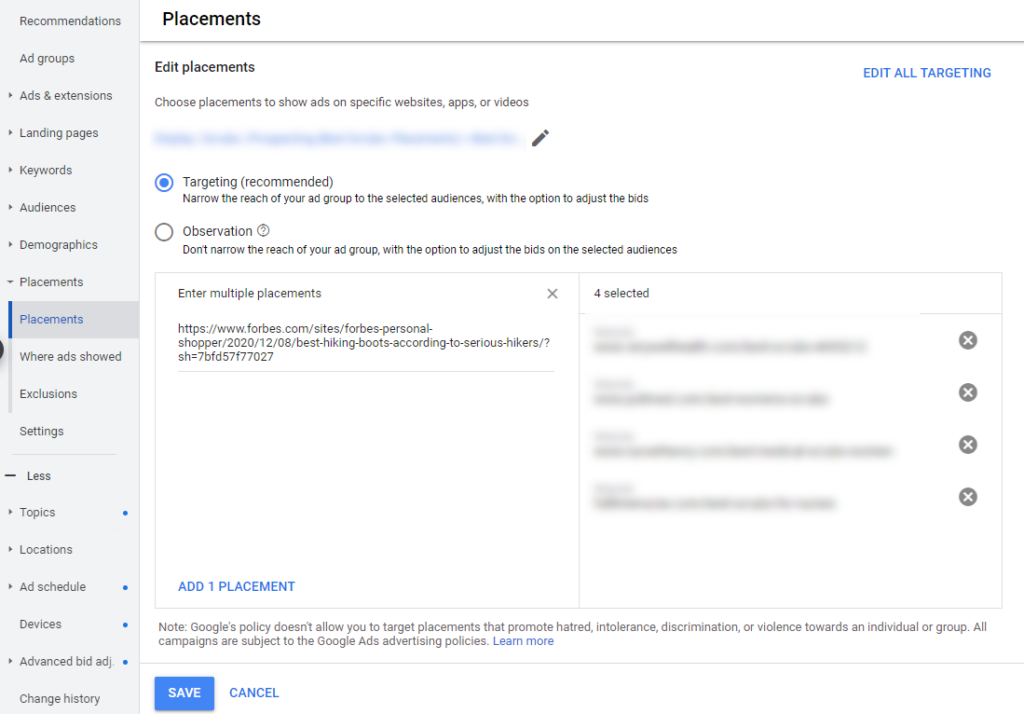Remove the fourth selected placement
1024x714 pixels.
967,497
